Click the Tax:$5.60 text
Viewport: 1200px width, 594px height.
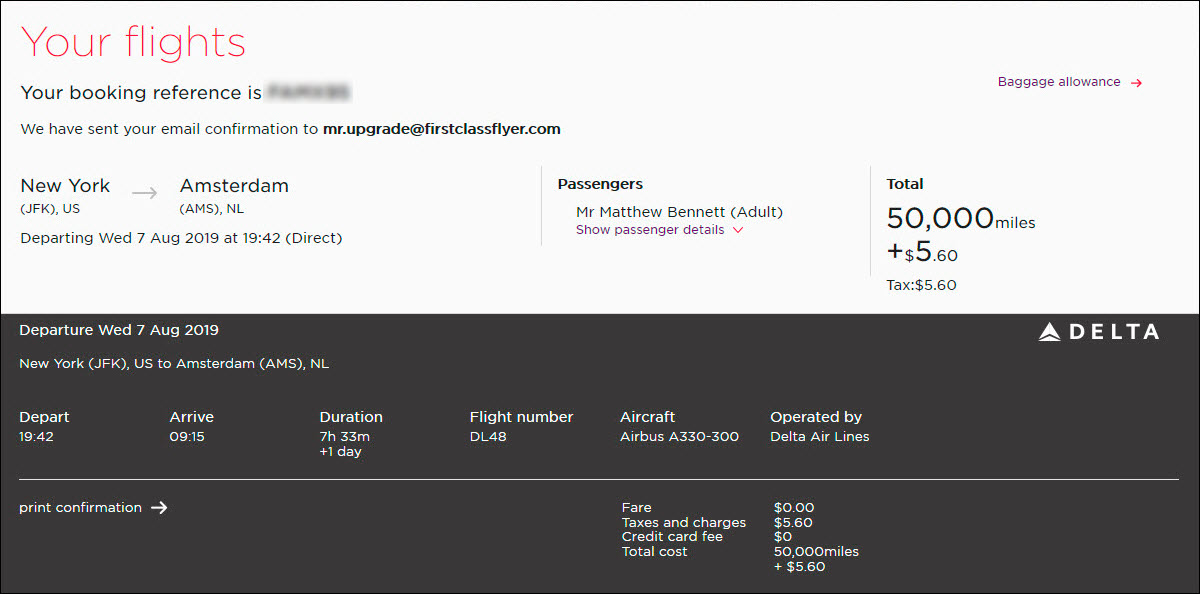(x=921, y=285)
